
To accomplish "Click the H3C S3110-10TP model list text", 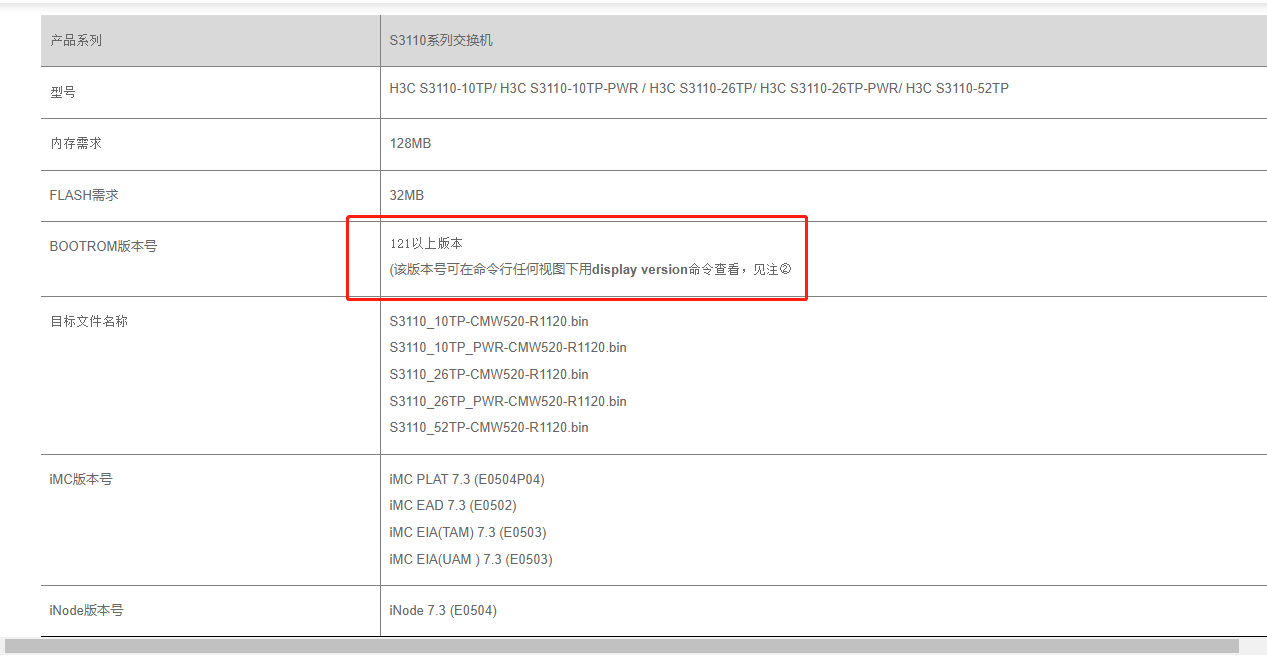I will 699,89.
